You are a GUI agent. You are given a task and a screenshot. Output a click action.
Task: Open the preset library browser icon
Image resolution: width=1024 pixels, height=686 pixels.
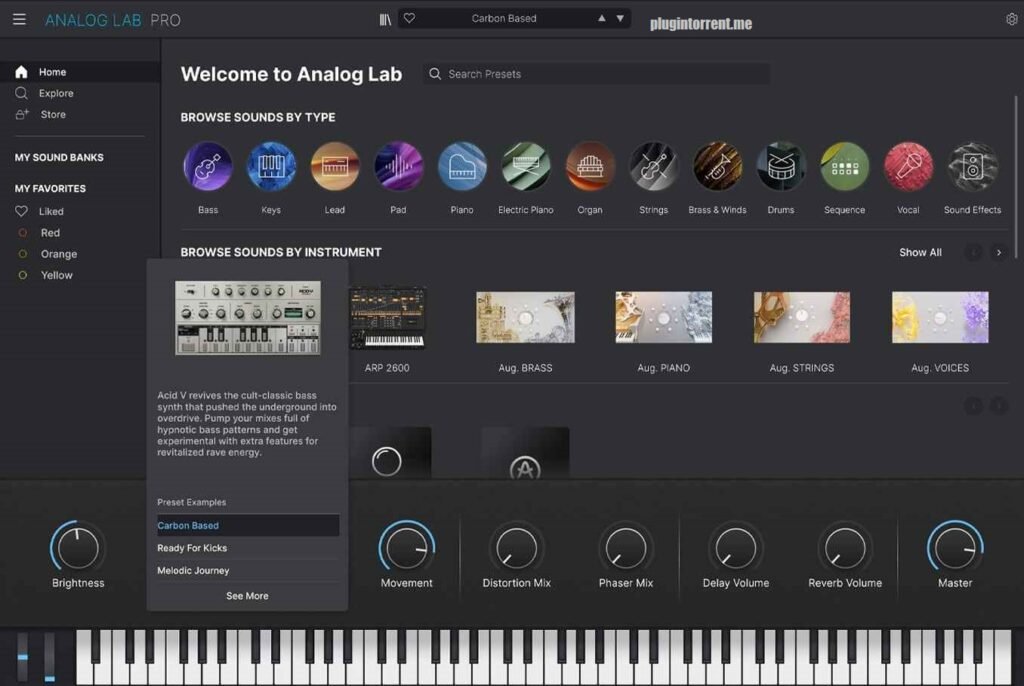click(385, 19)
